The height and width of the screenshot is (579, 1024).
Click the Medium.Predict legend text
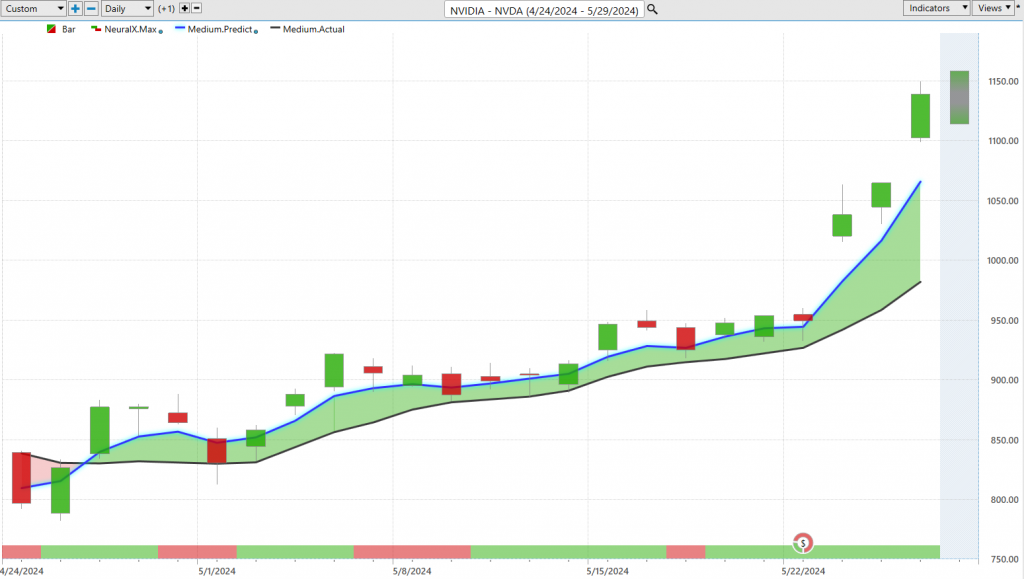(x=220, y=29)
